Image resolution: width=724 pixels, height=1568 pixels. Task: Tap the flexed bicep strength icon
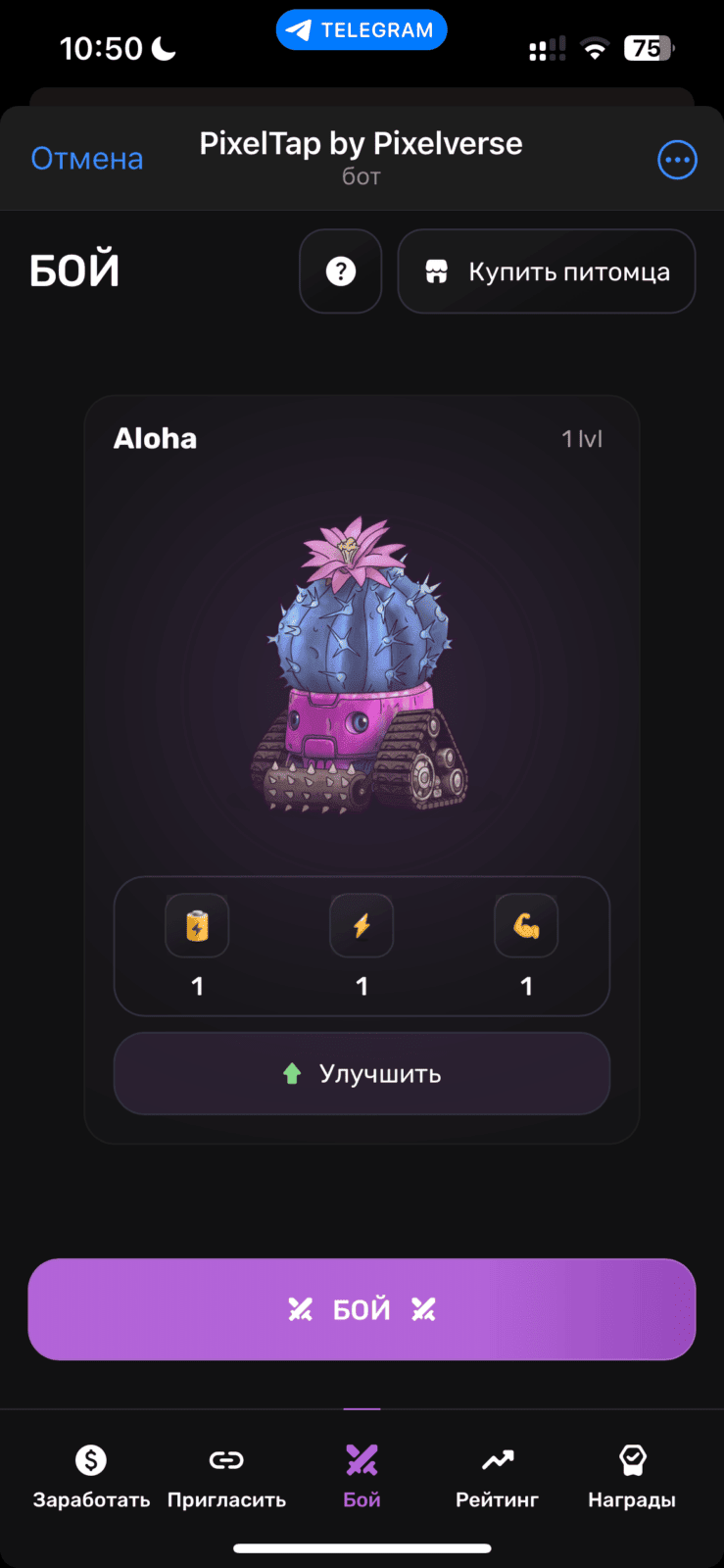526,925
